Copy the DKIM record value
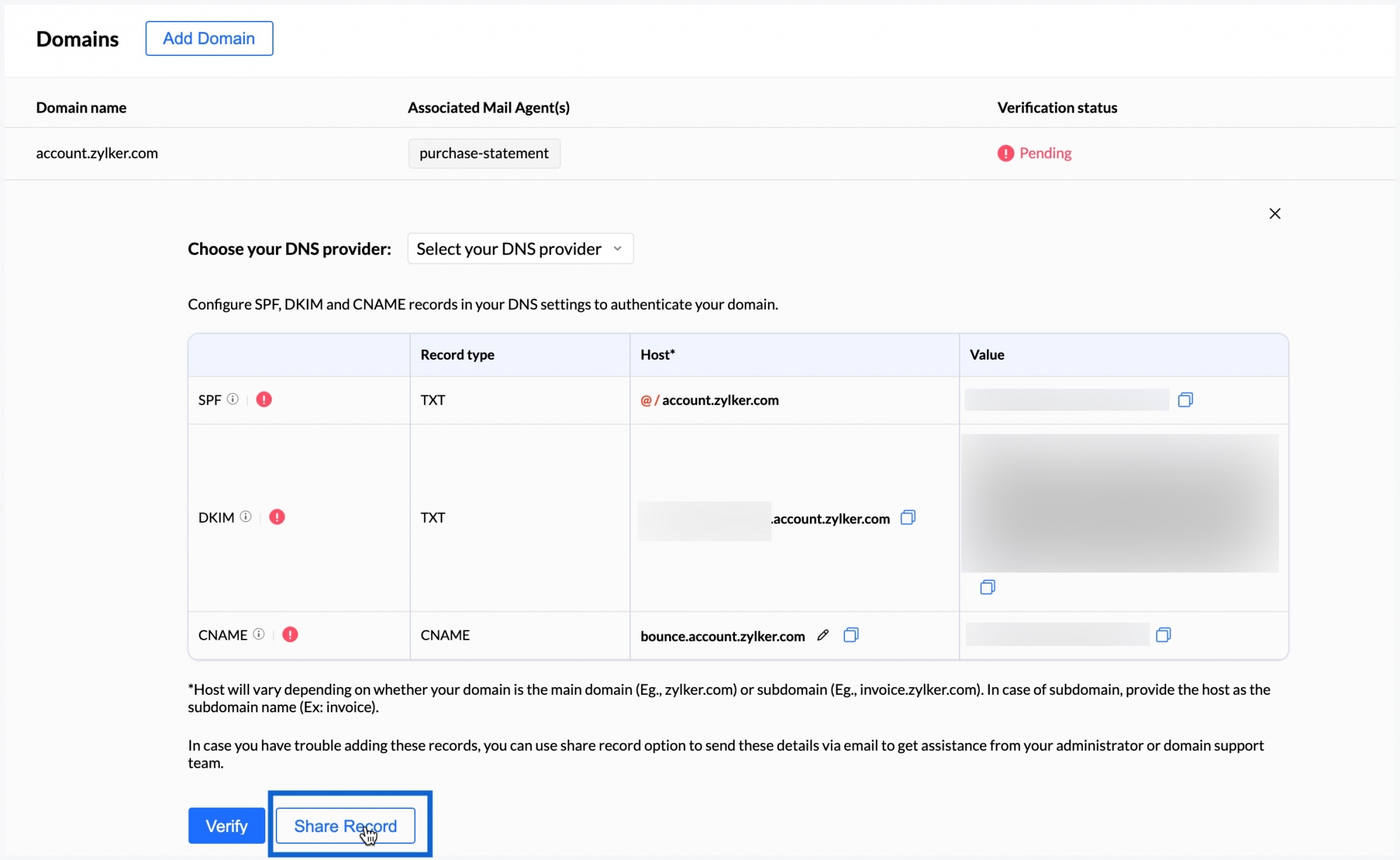 987,587
